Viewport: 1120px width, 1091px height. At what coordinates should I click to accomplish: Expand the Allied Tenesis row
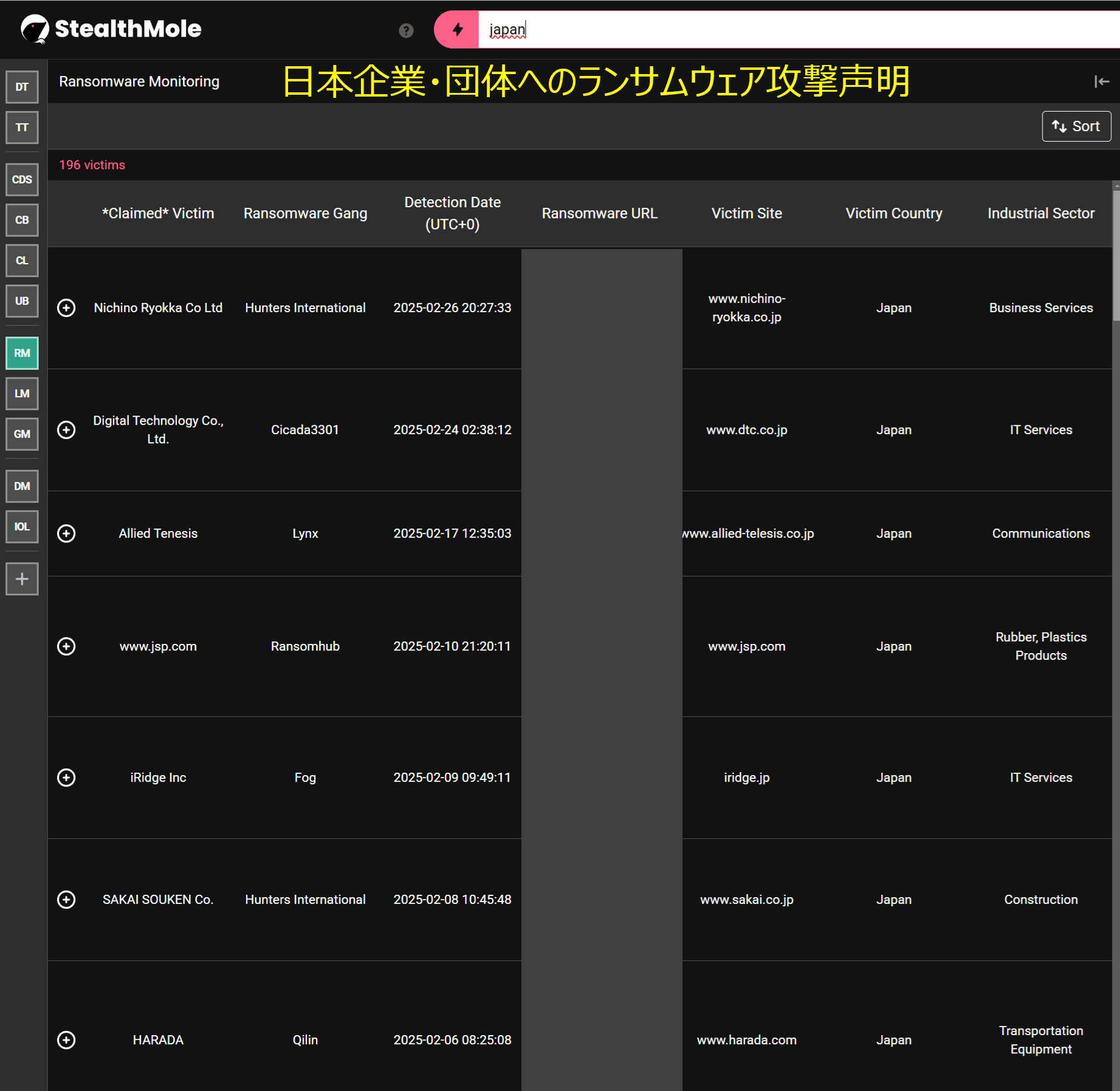(66, 533)
